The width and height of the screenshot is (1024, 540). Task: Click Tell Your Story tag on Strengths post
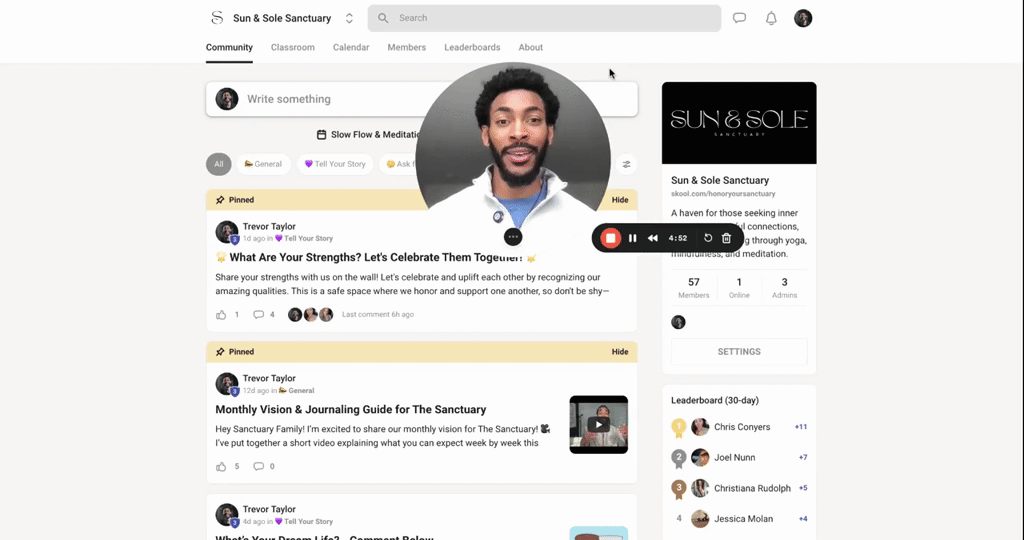coord(304,238)
